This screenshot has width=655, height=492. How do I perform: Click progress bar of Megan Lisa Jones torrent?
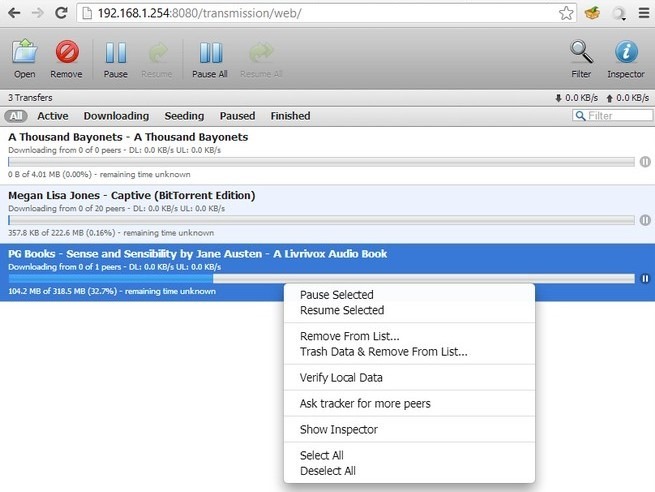(x=321, y=220)
